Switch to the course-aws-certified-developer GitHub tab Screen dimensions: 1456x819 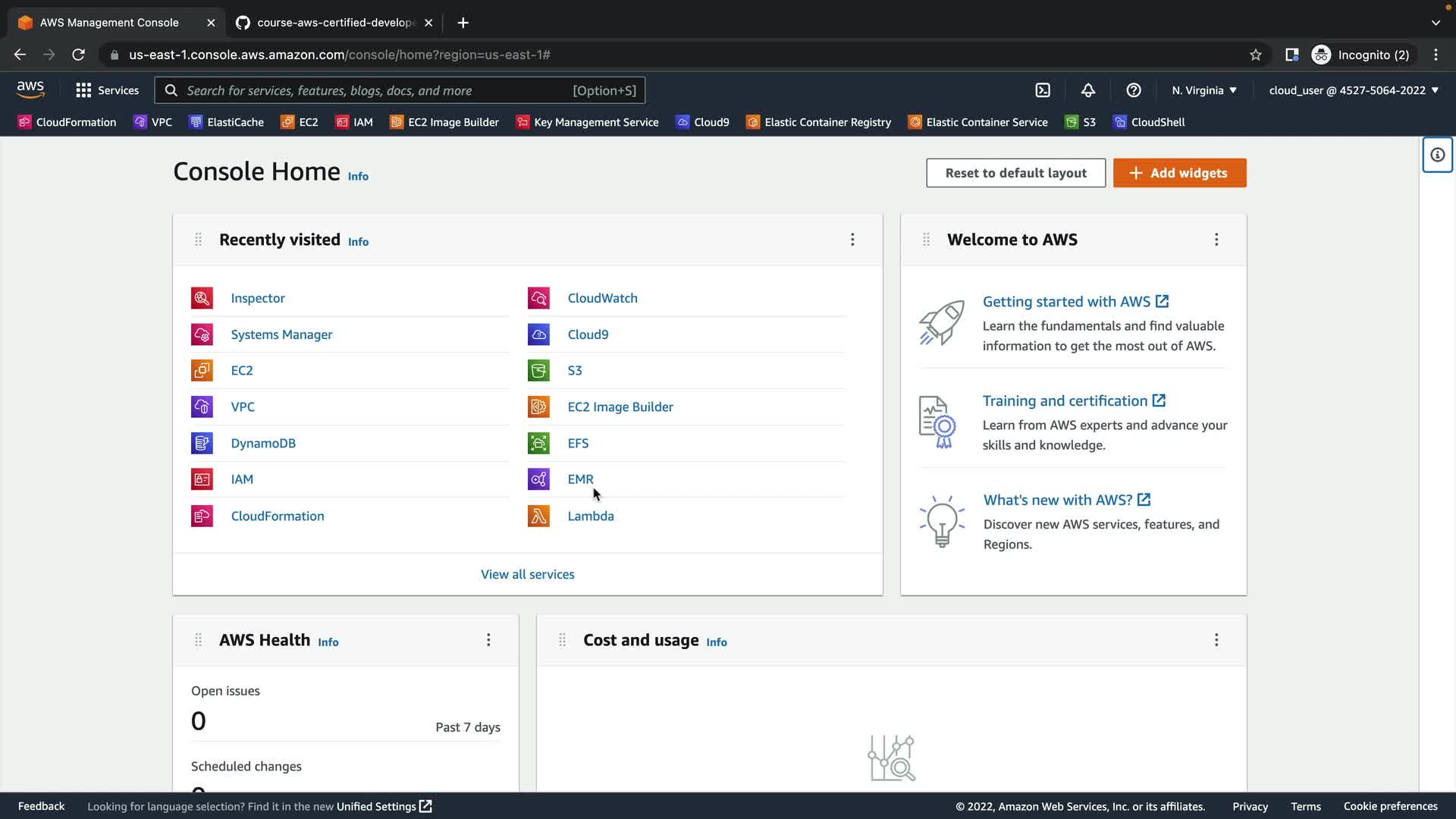[334, 23]
